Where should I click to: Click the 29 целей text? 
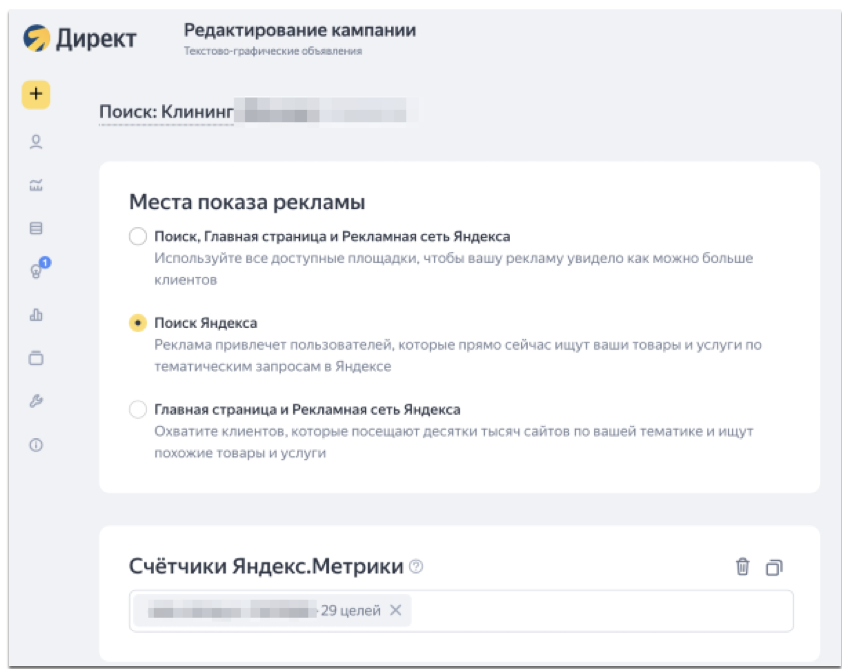click(351, 610)
